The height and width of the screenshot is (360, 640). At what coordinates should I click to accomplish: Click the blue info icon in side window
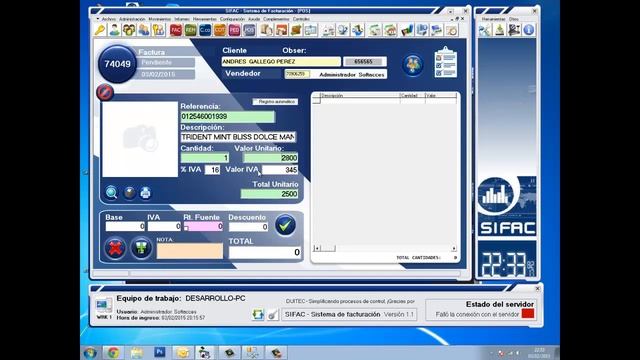529,30
